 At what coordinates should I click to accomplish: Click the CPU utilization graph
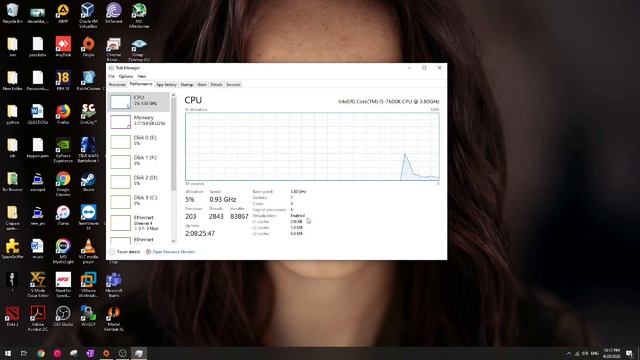pyautogui.click(x=312, y=147)
